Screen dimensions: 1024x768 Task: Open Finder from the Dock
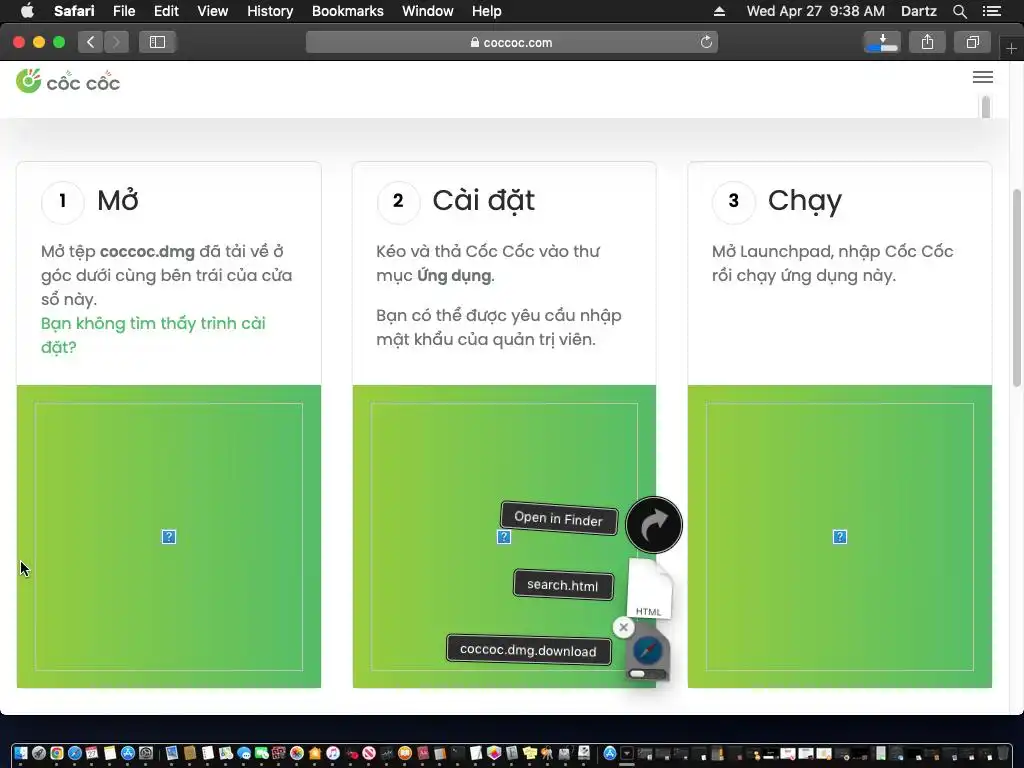[x=21, y=753]
